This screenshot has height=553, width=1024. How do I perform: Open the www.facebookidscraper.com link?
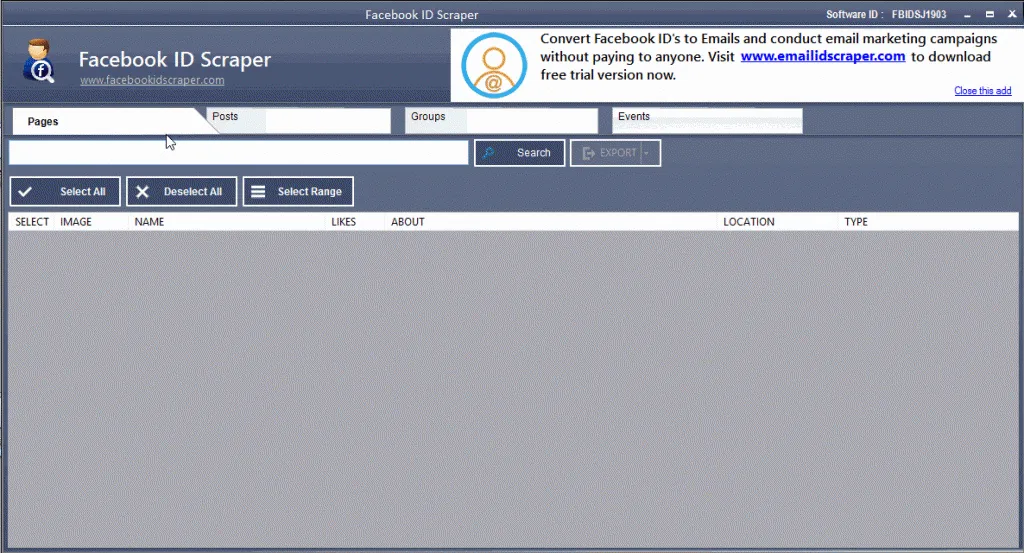click(x=152, y=80)
